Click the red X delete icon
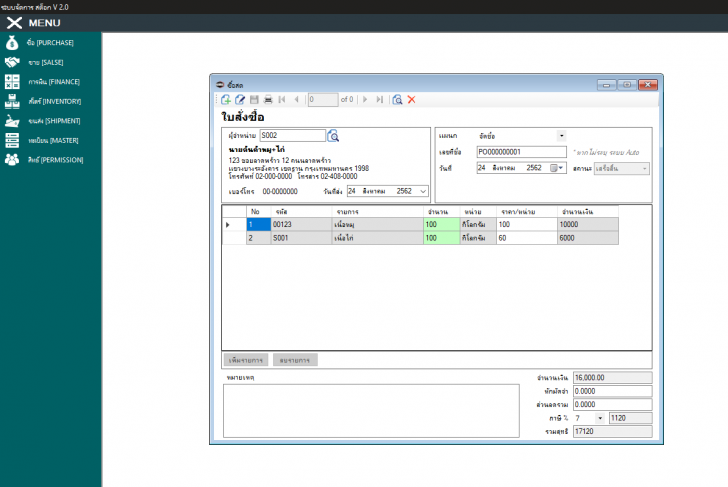Viewport: 728px width, 487px height. click(x=411, y=100)
